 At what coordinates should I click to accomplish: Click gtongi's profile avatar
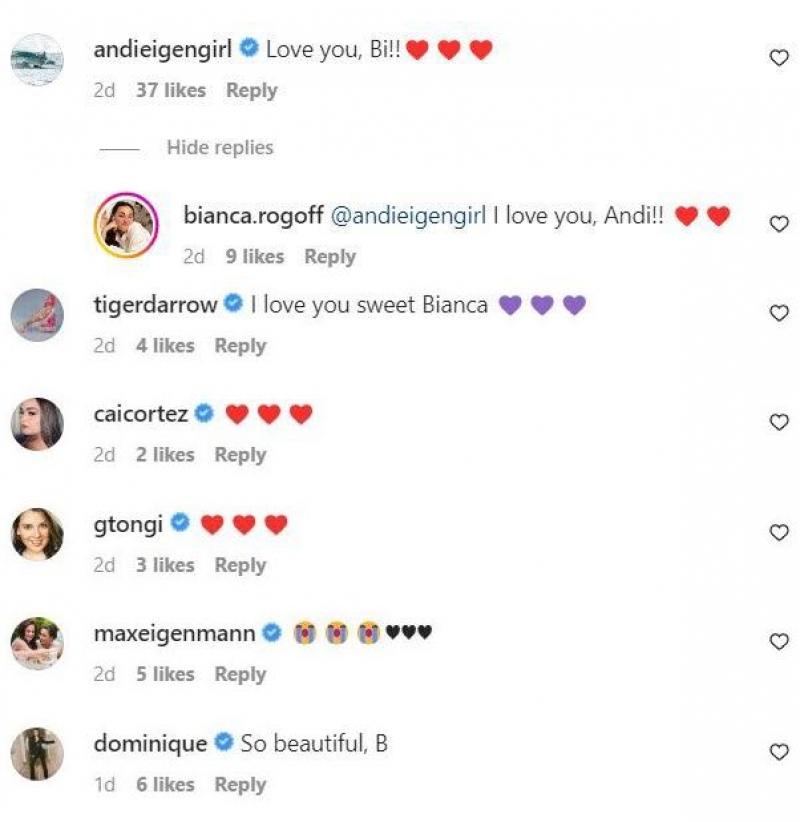pos(37,534)
